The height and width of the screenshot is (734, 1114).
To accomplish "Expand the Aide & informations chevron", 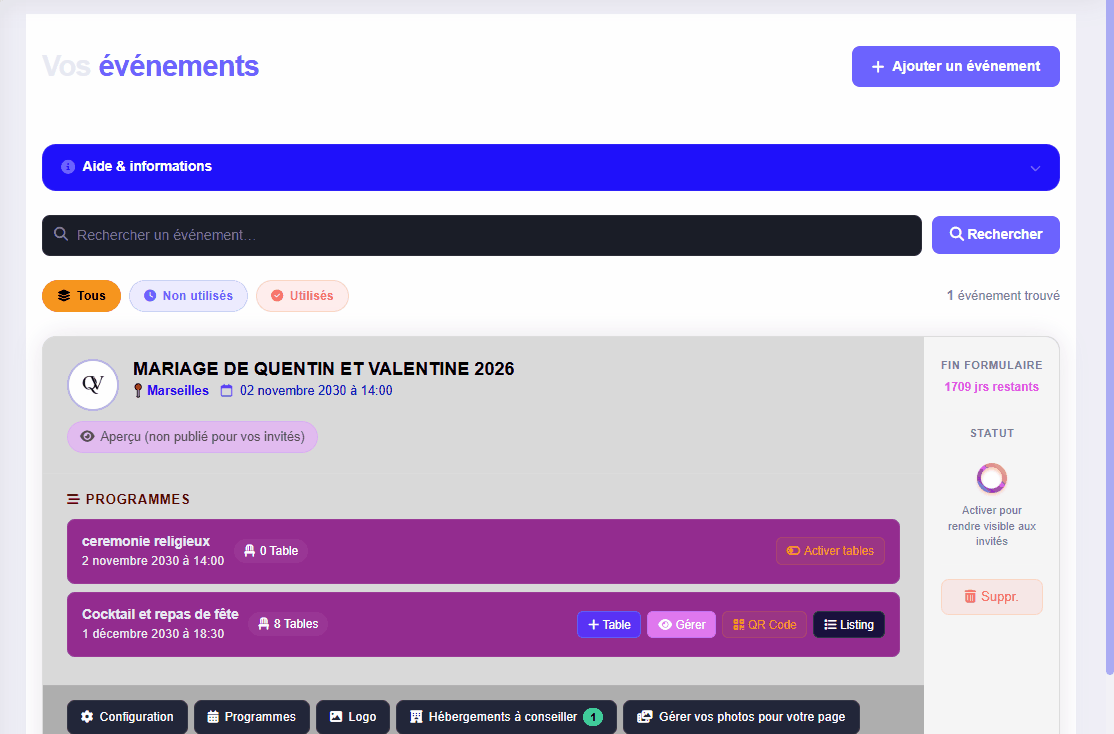I will pyautogui.click(x=1035, y=168).
